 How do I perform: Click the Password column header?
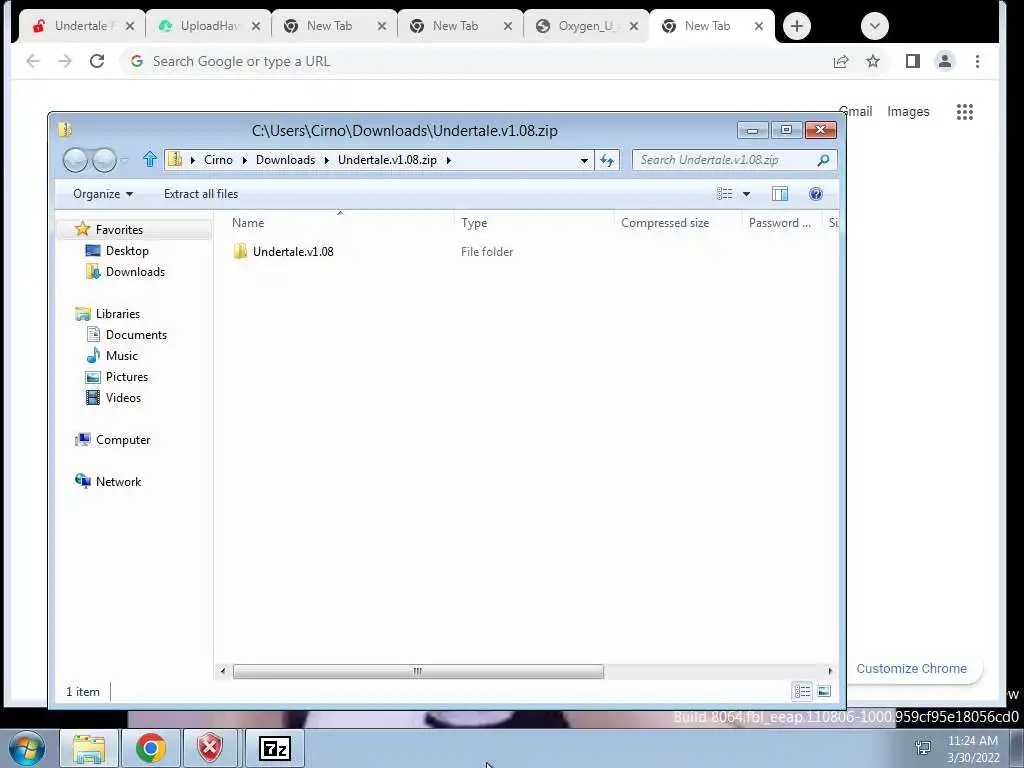coord(782,223)
